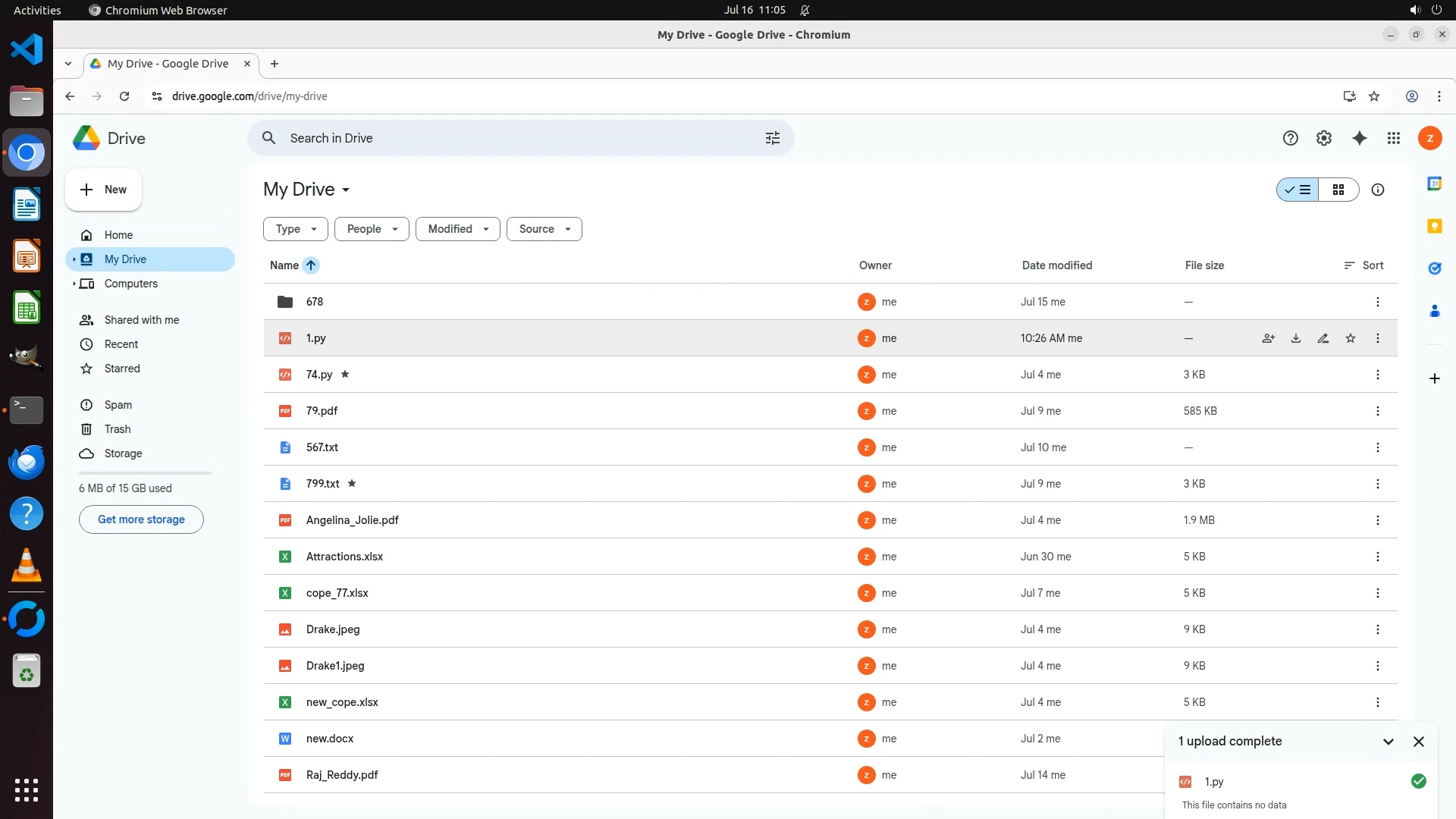Star the 1.py file

[x=1351, y=338]
